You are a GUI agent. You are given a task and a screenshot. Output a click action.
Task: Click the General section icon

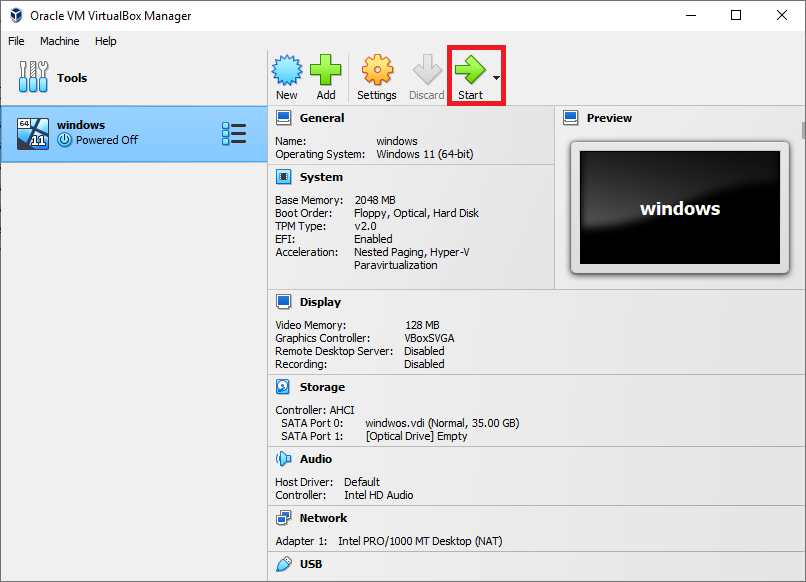coord(283,118)
